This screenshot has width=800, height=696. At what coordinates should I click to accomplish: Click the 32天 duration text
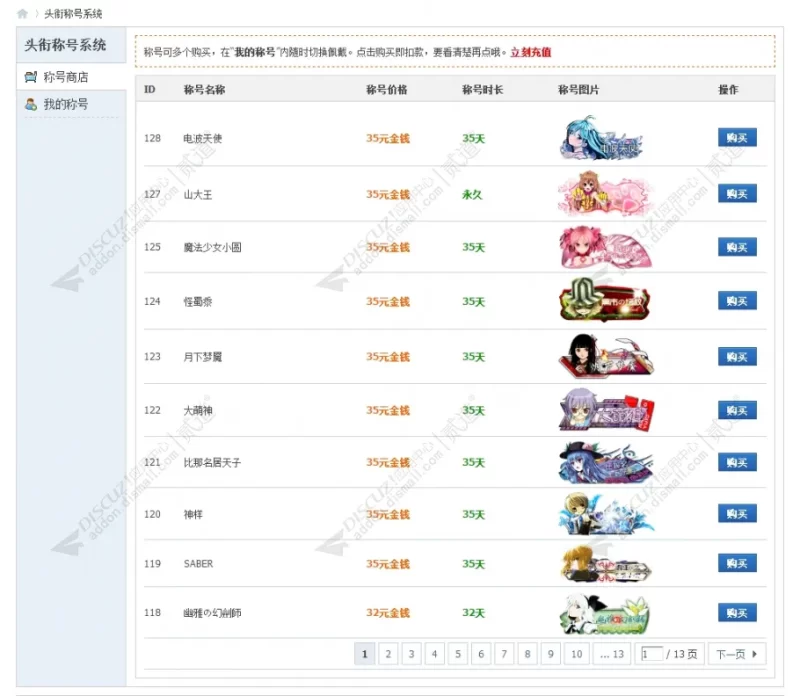[x=473, y=613]
